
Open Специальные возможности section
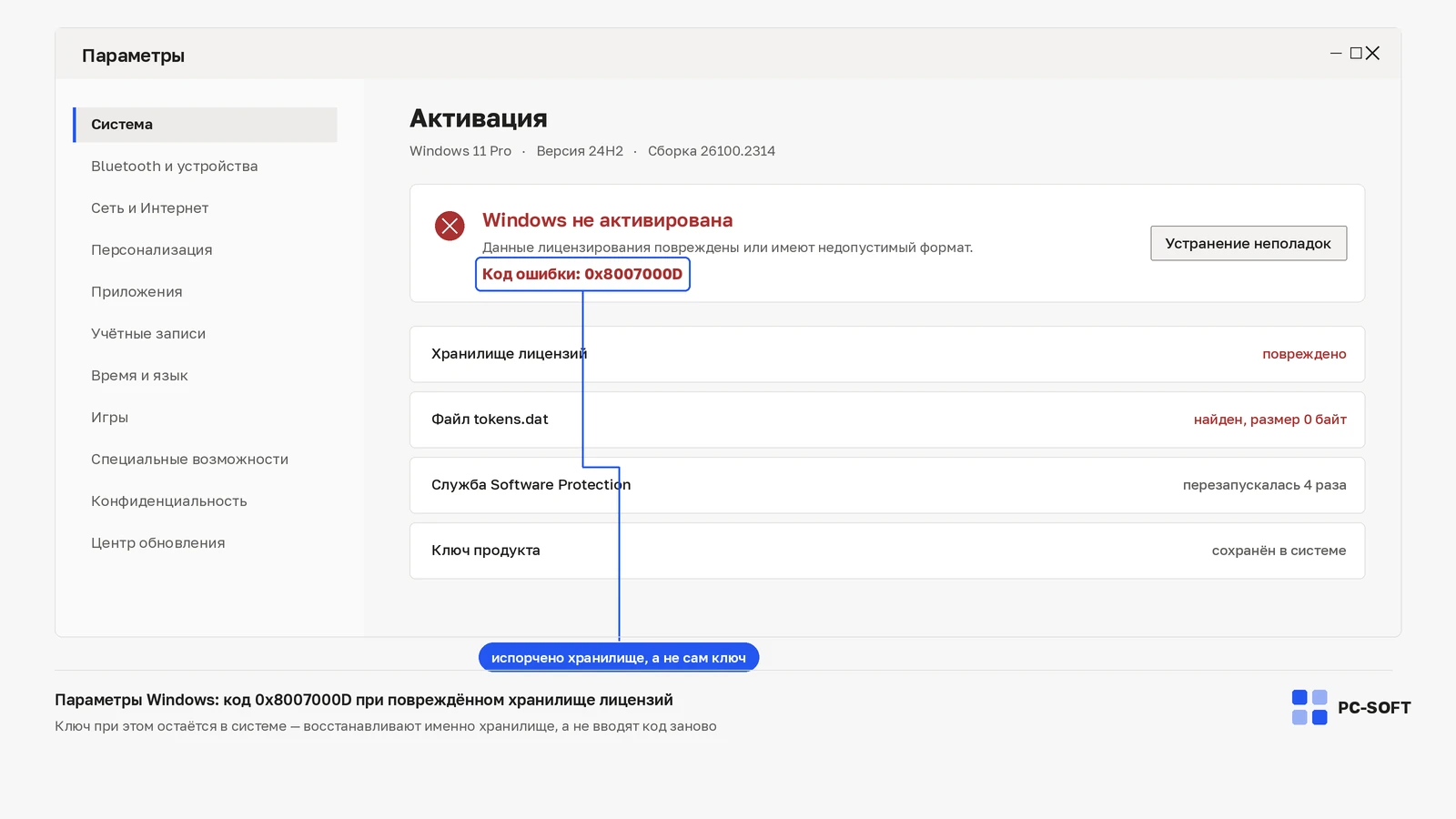click(x=189, y=460)
